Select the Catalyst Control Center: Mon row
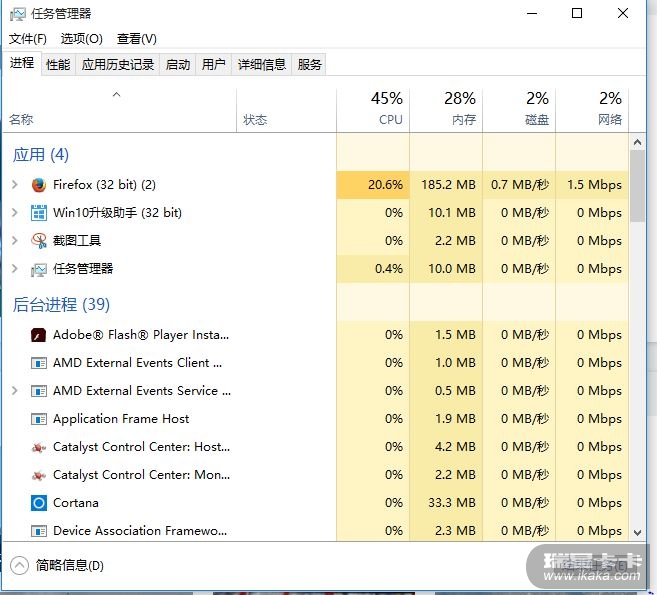657x595 pixels. (x=141, y=475)
